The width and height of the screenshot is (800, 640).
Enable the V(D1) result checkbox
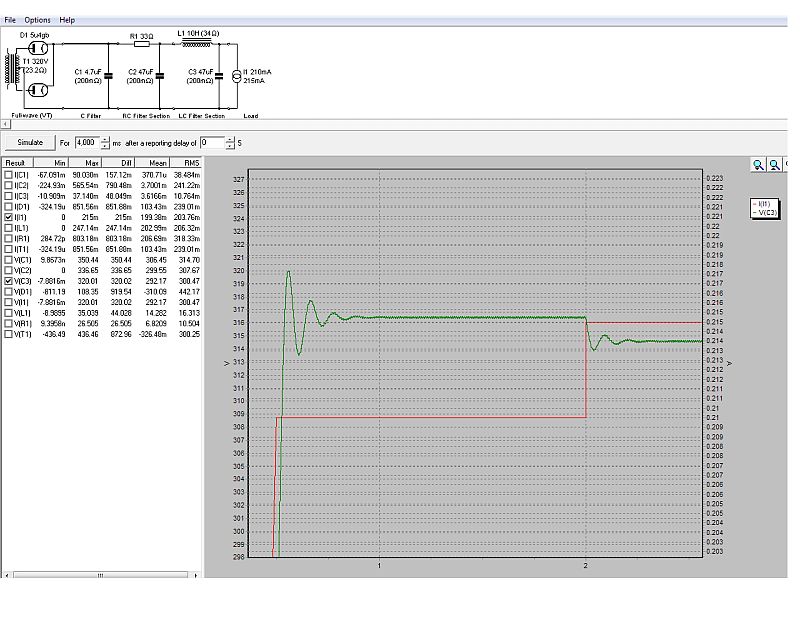8,291
